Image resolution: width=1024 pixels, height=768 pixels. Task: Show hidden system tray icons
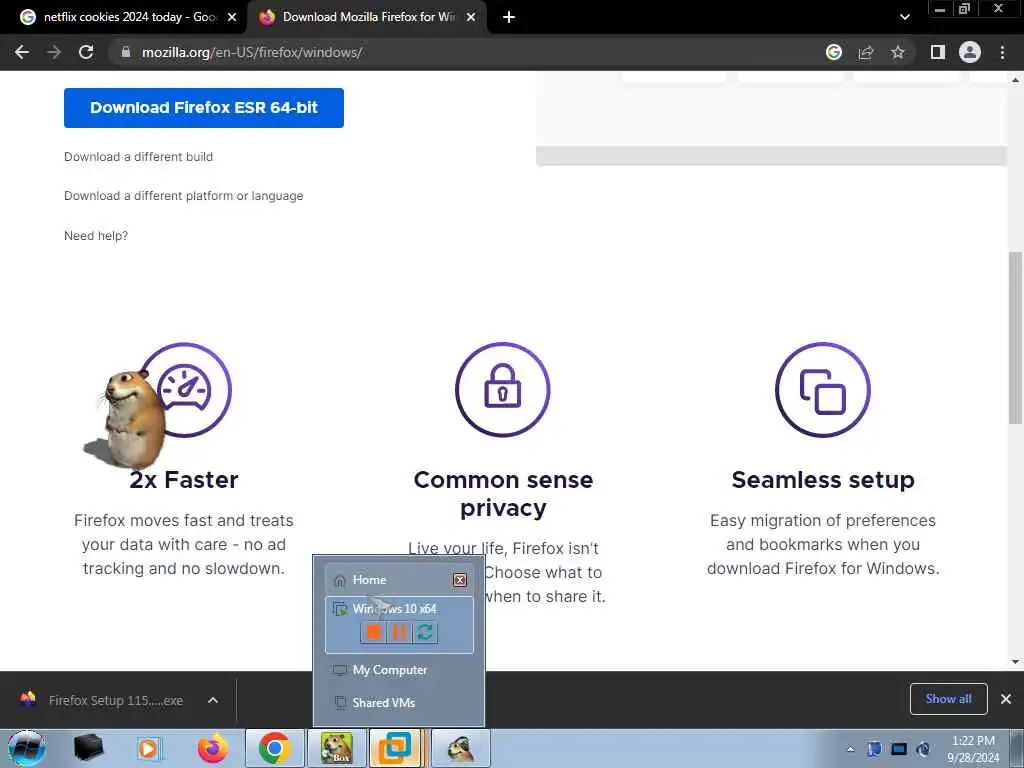(850, 749)
